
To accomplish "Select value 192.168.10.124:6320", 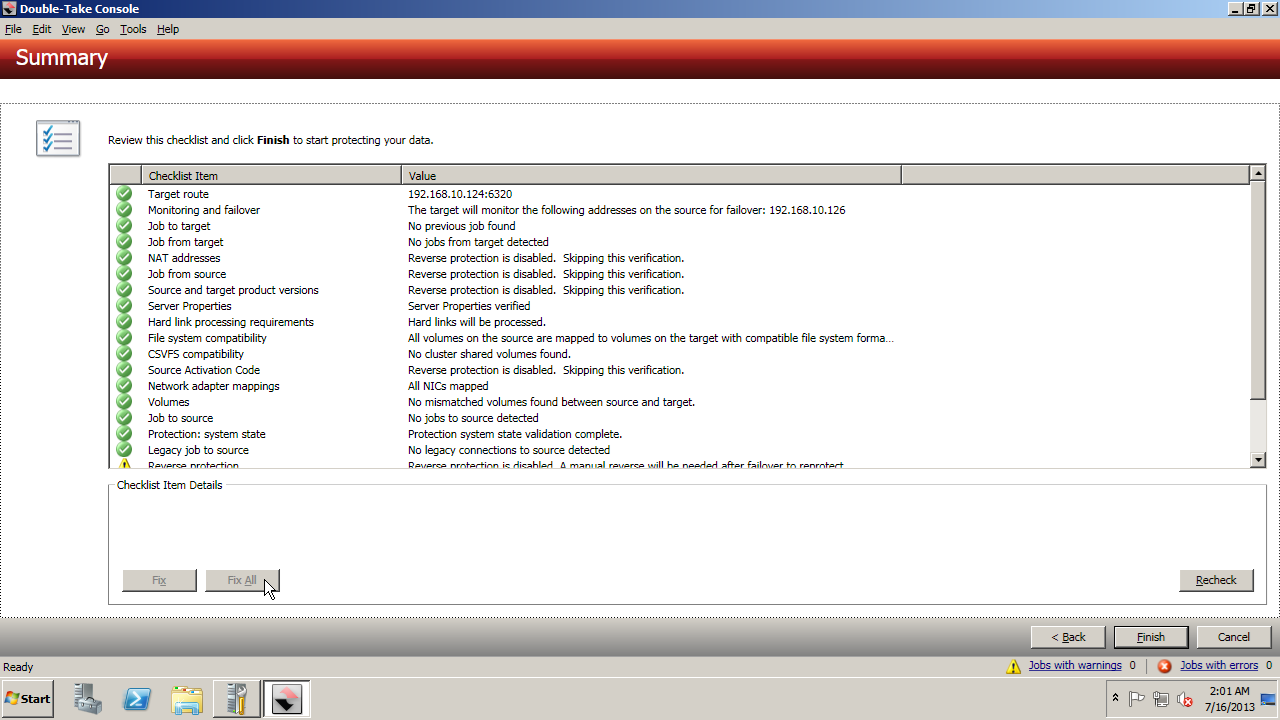I will pyautogui.click(x=460, y=194).
